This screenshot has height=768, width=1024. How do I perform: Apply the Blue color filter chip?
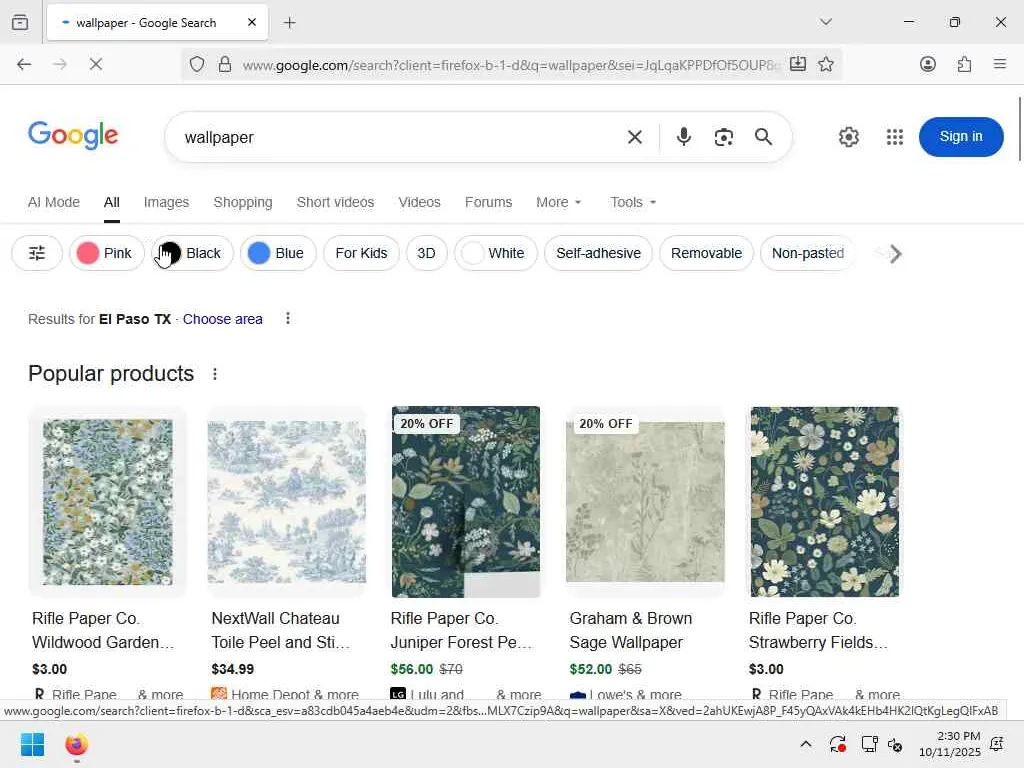click(278, 253)
